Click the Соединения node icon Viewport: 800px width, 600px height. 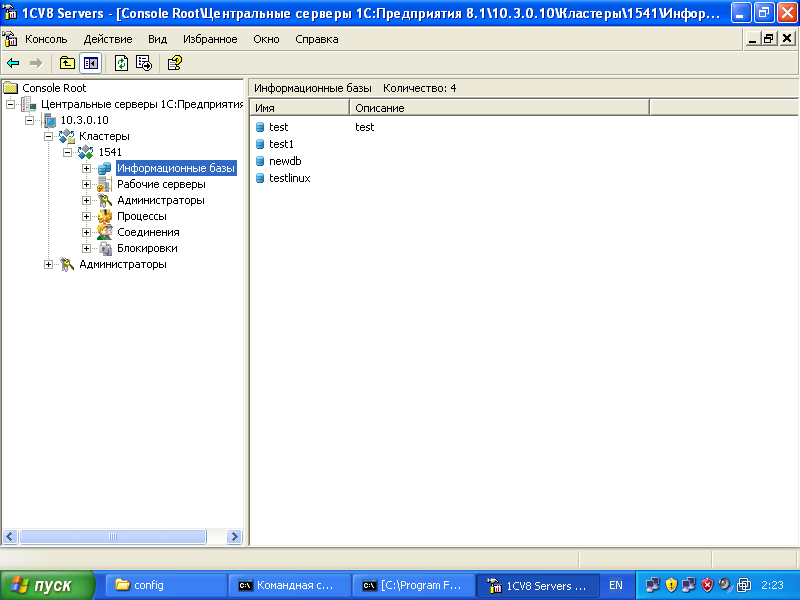(105, 232)
